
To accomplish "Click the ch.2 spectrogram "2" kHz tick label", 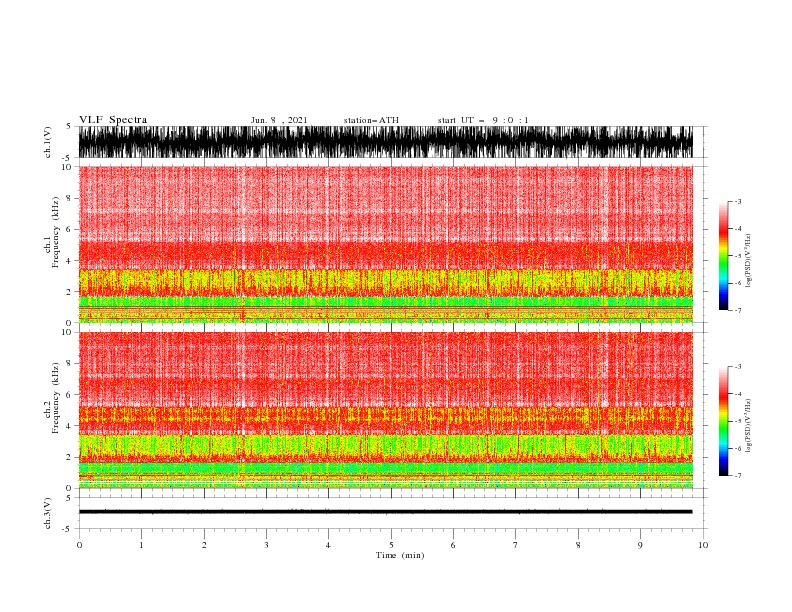I will [x=69, y=457].
